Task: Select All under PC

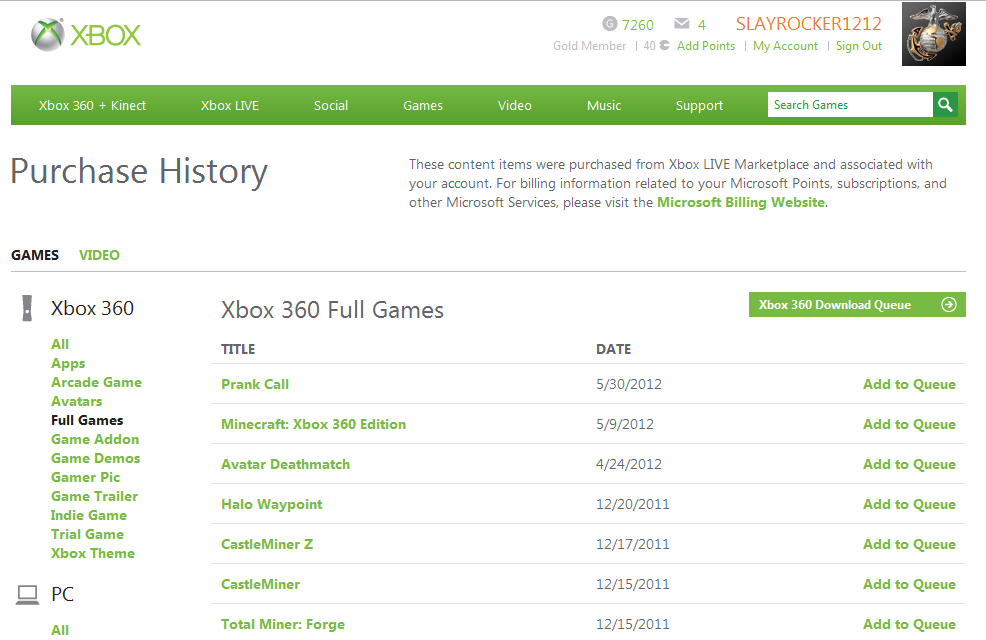Action: tap(60, 630)
